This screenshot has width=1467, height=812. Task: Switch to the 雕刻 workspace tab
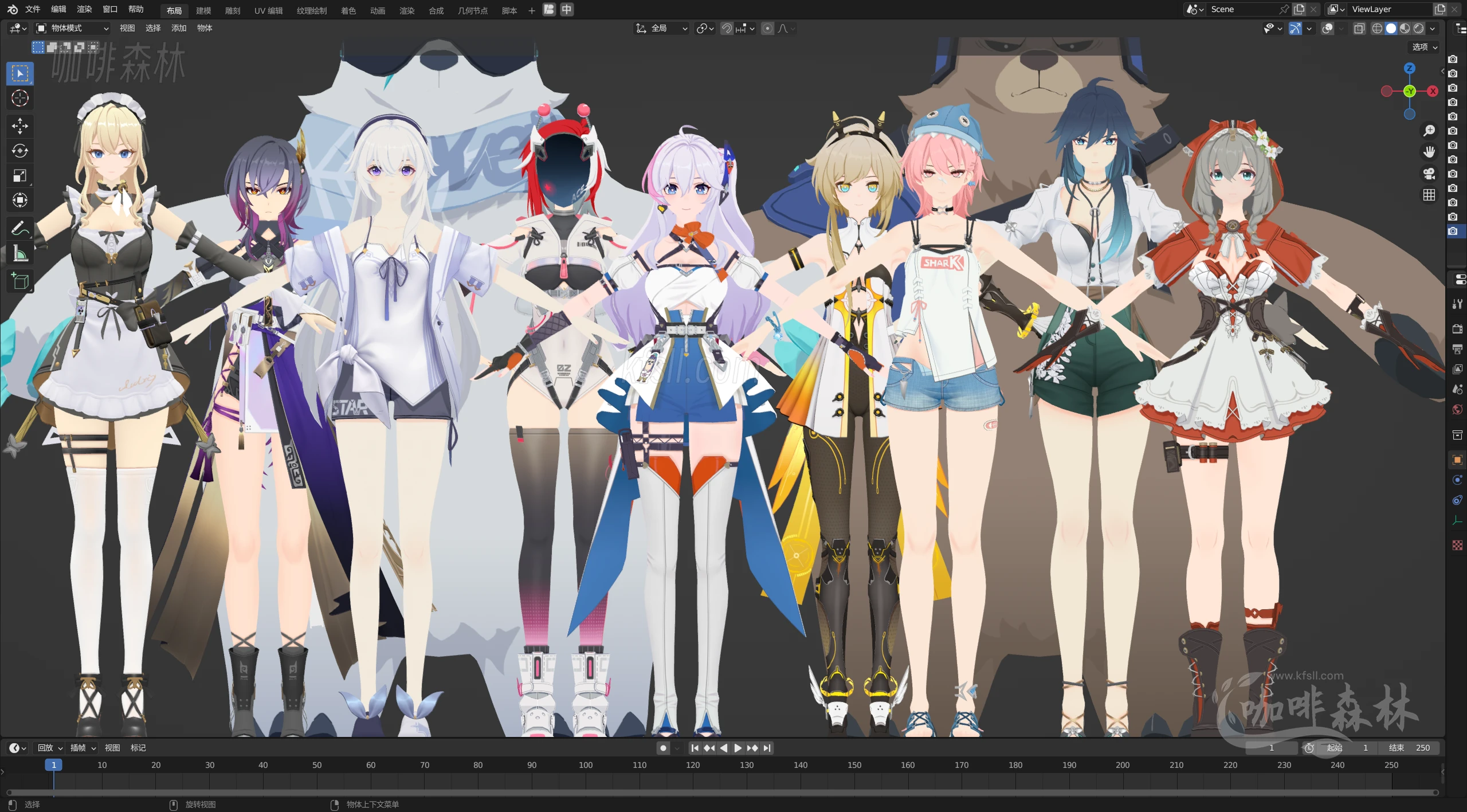(233, 10)
